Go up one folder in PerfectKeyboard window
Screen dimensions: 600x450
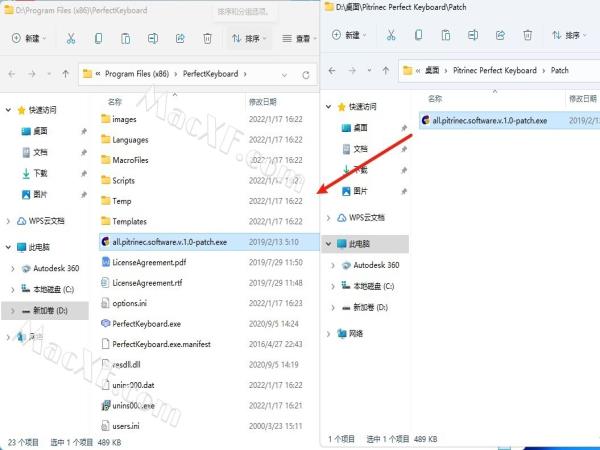point(66,74)
